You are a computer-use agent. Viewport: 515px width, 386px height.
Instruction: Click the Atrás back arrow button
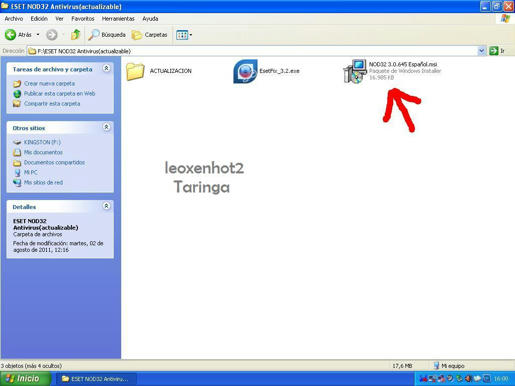11,34
